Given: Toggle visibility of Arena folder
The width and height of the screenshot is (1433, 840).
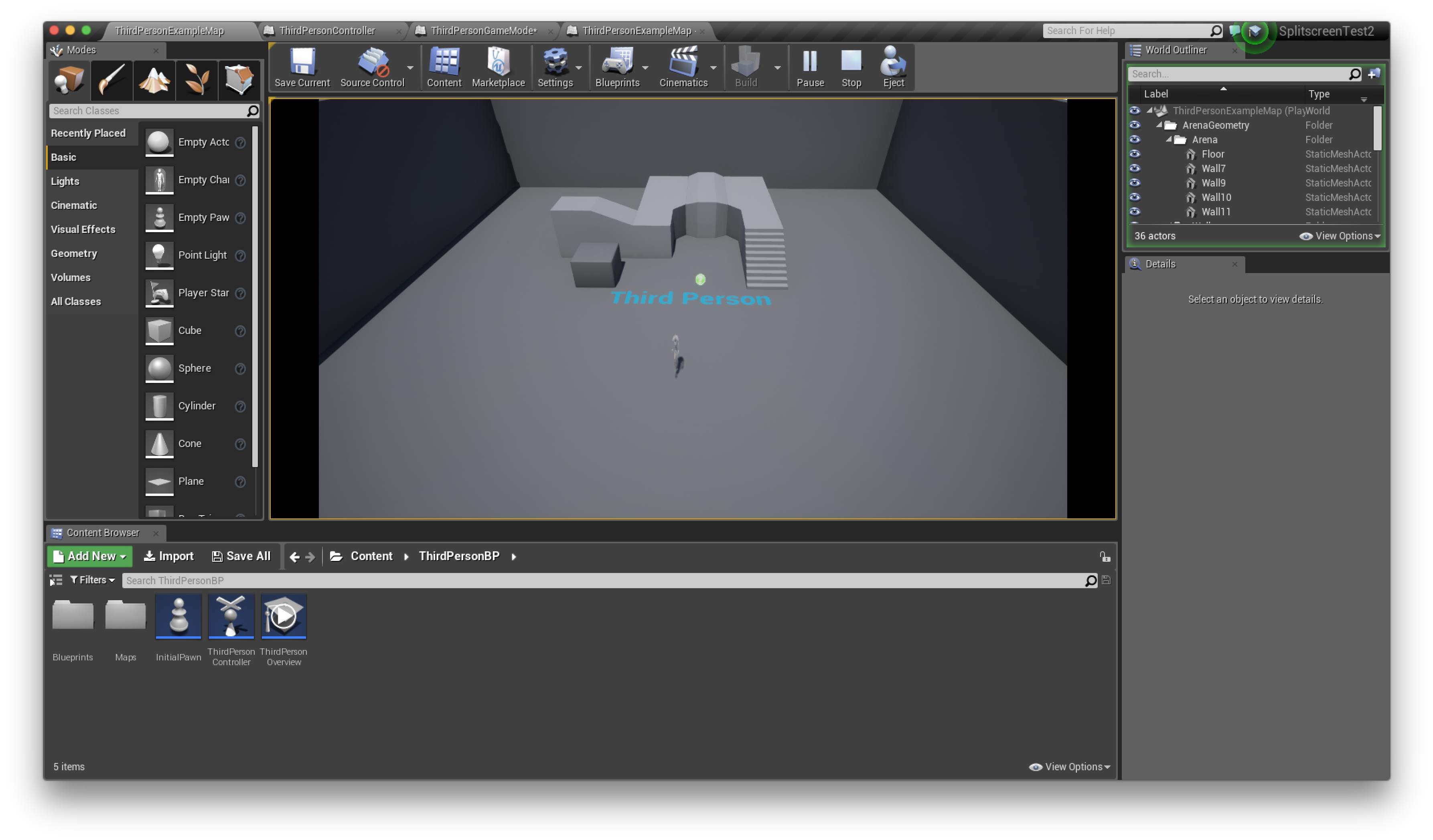Looking at the screenshot, I should pos(1135,139).
